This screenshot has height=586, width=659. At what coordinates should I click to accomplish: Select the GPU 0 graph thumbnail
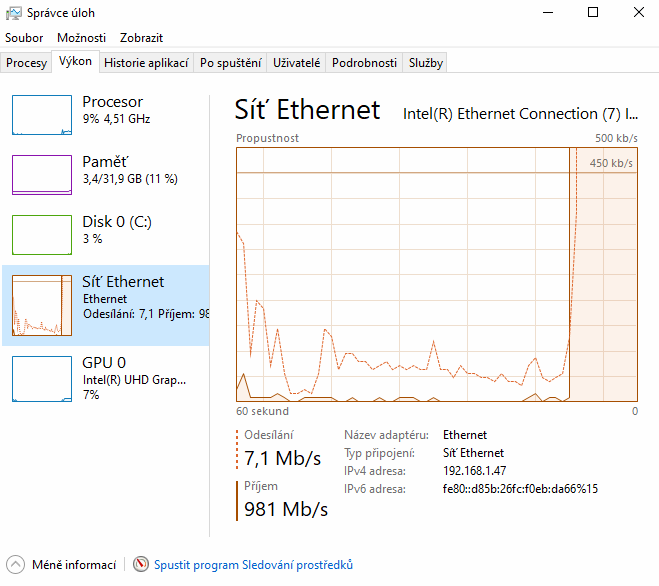coord(42,376)
